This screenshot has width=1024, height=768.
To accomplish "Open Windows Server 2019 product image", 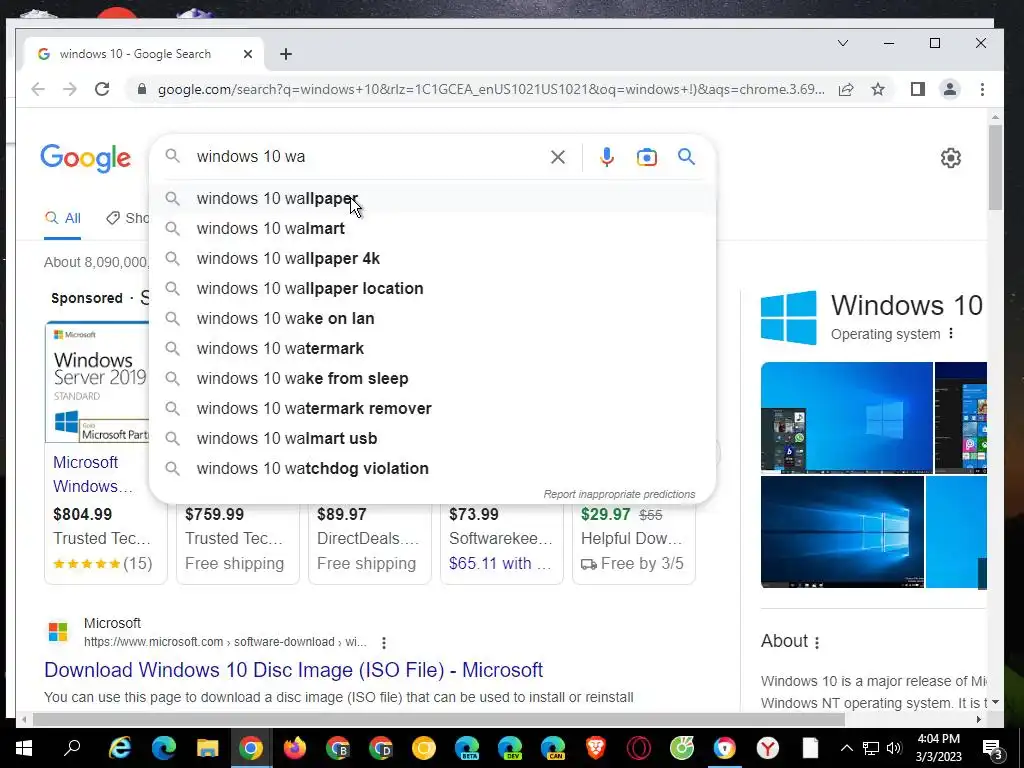I will point(98,382).
